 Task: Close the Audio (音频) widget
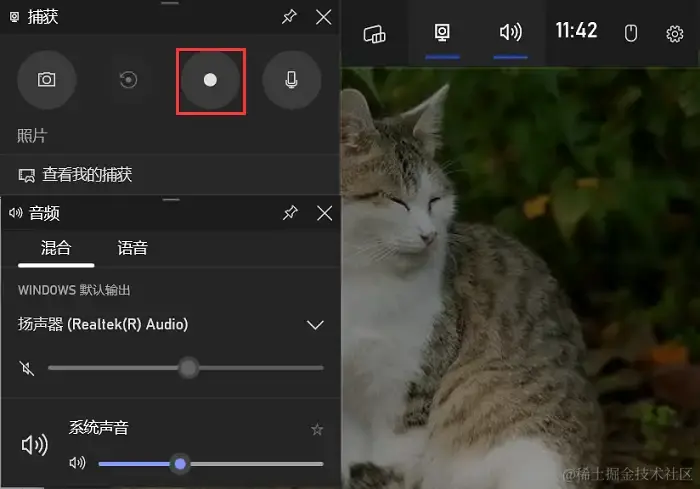click(325, 213)
